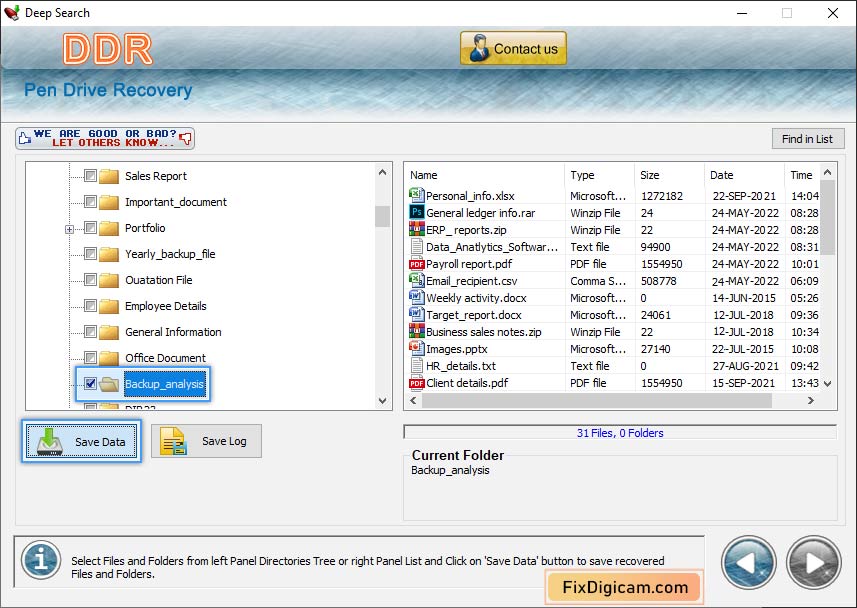This screenshot has width=857, height=608.
Task: Click the Photoshop icon beside General ledger info.rar
Action: tap(417, 213)
